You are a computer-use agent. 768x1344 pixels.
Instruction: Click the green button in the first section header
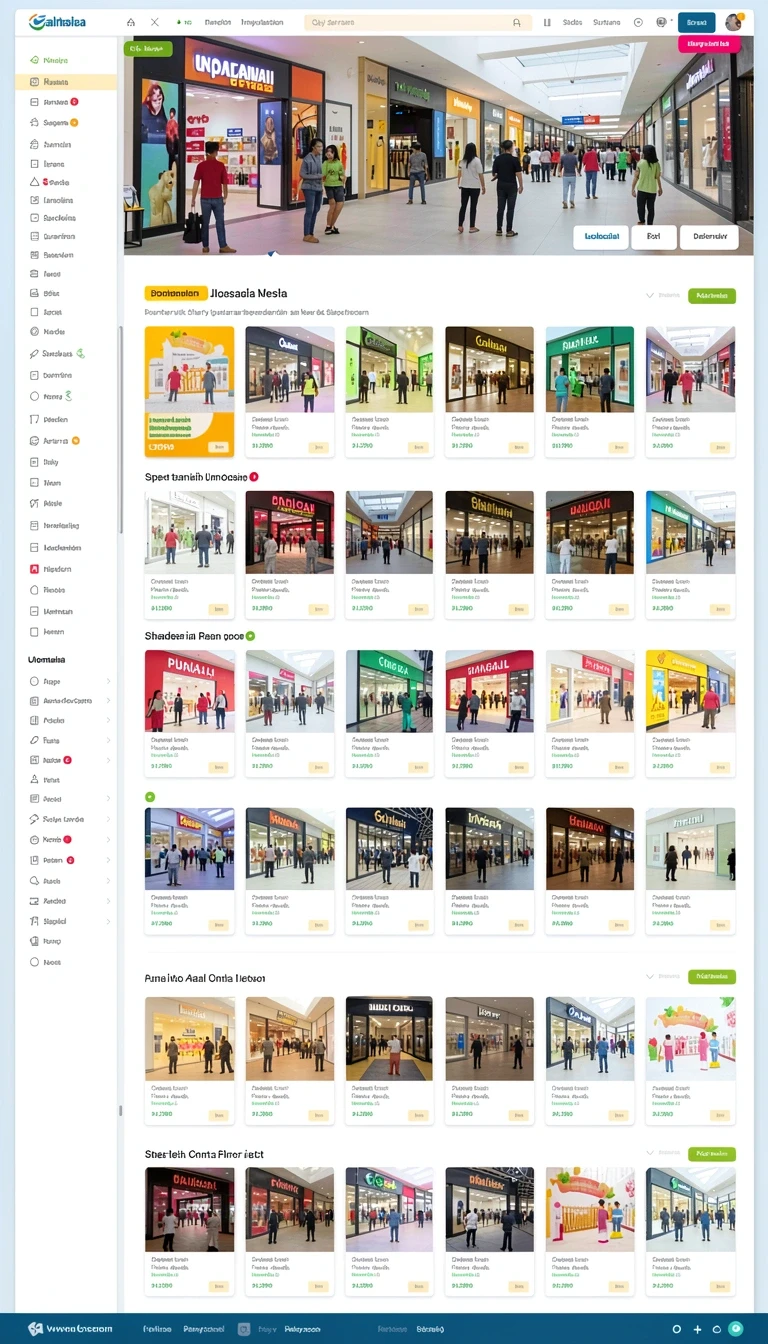712,296
